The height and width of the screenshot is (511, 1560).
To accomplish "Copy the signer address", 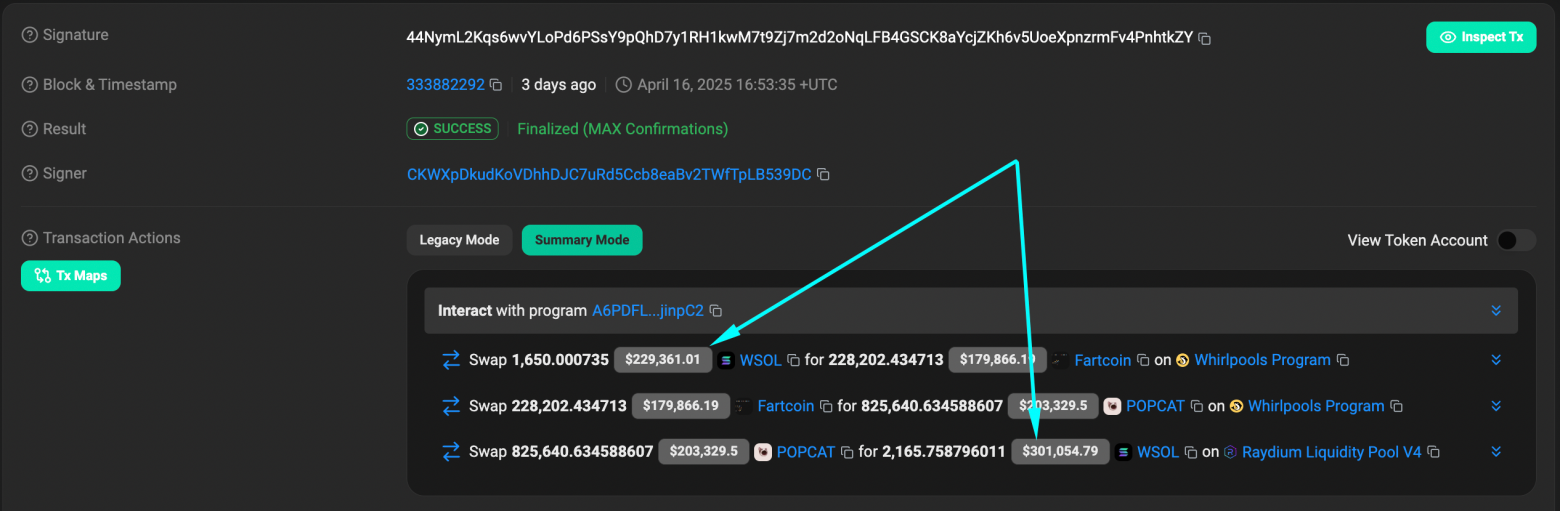I will tap(823, 175).
